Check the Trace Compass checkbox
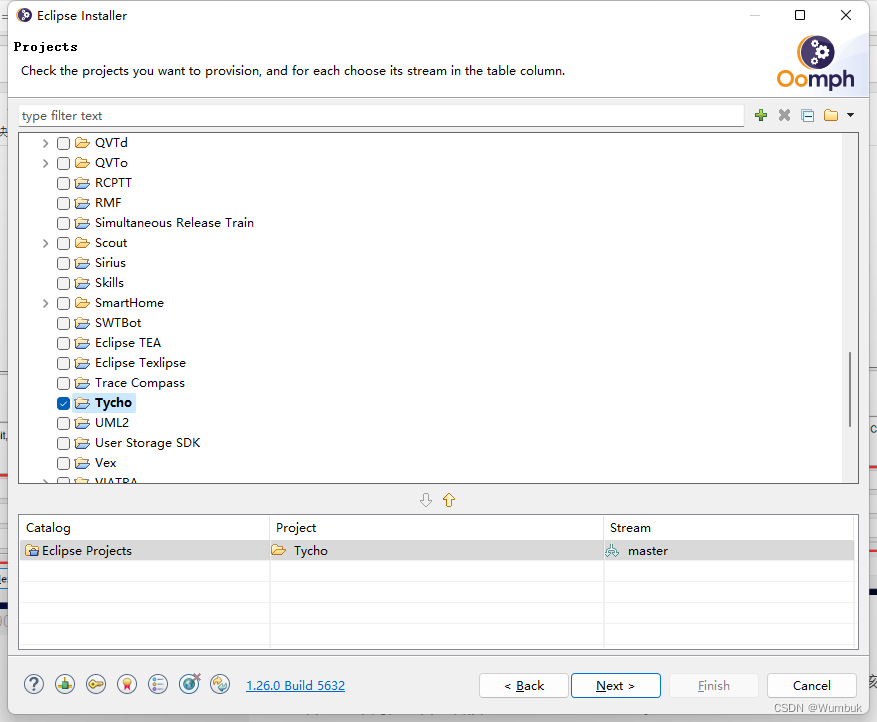Viewport: 877px width, 722px height. 63,383
